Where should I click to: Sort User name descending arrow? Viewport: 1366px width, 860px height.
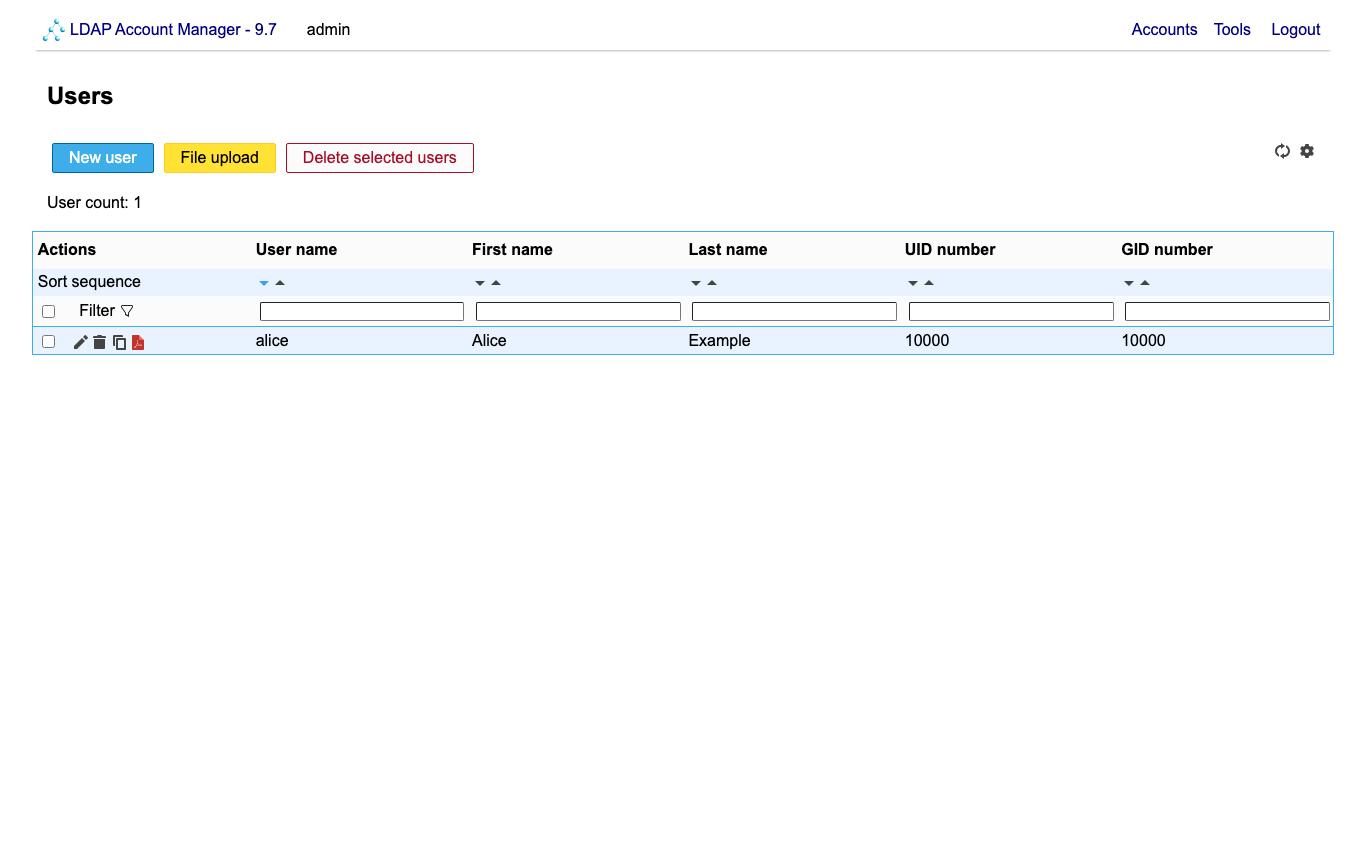click(264, 283)
